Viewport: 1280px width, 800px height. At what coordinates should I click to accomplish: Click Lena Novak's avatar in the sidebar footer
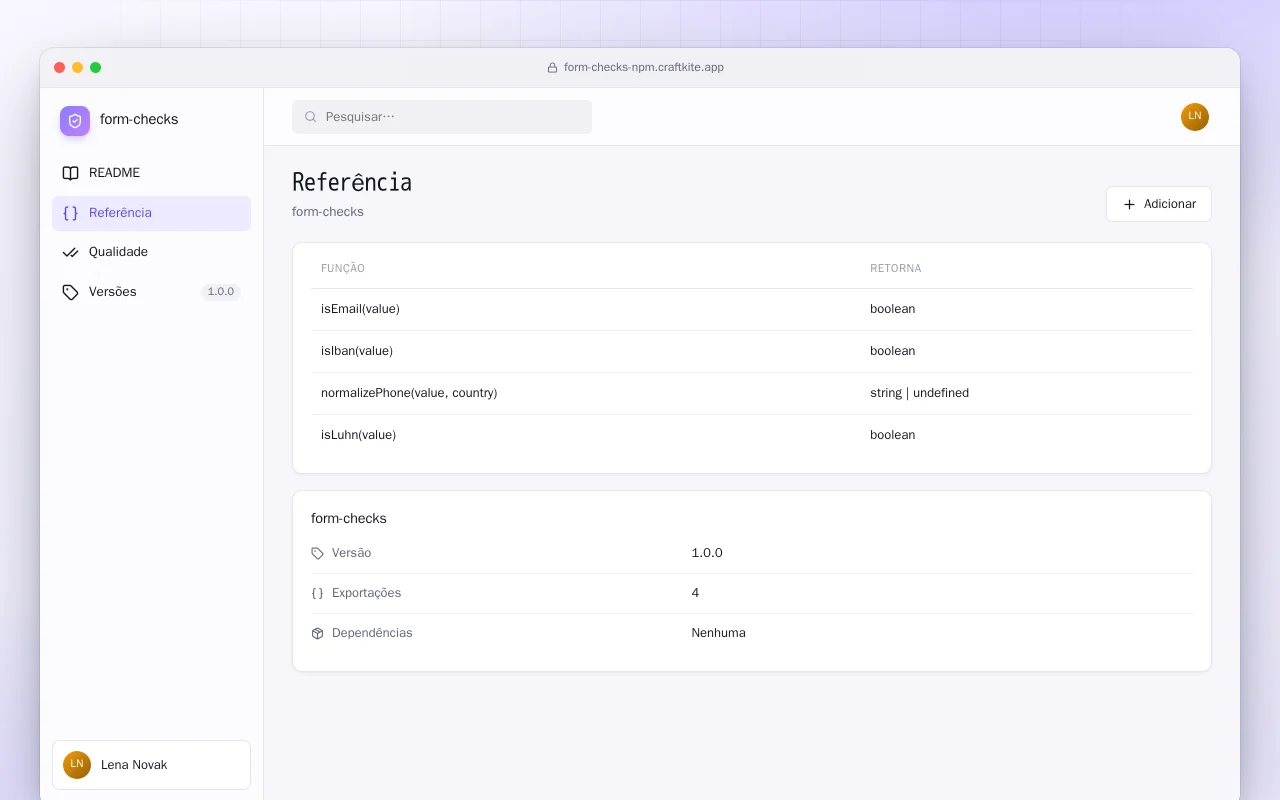pyautogui.click(x=77, y=765)
